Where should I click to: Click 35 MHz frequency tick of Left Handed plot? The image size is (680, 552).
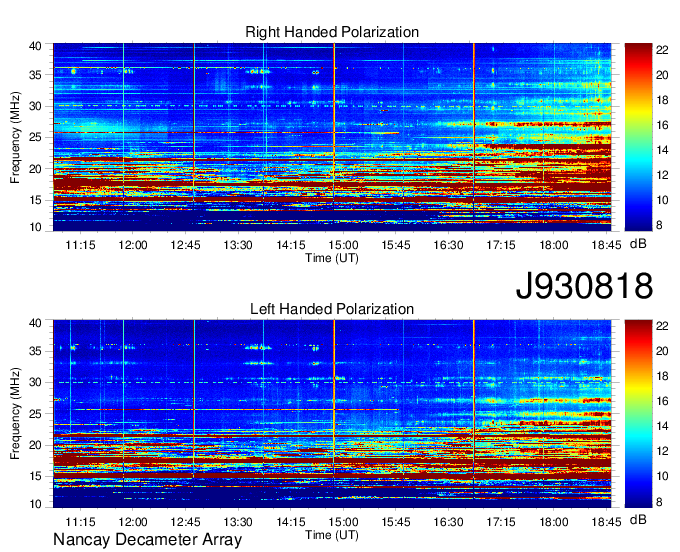[x=36, y=351]
